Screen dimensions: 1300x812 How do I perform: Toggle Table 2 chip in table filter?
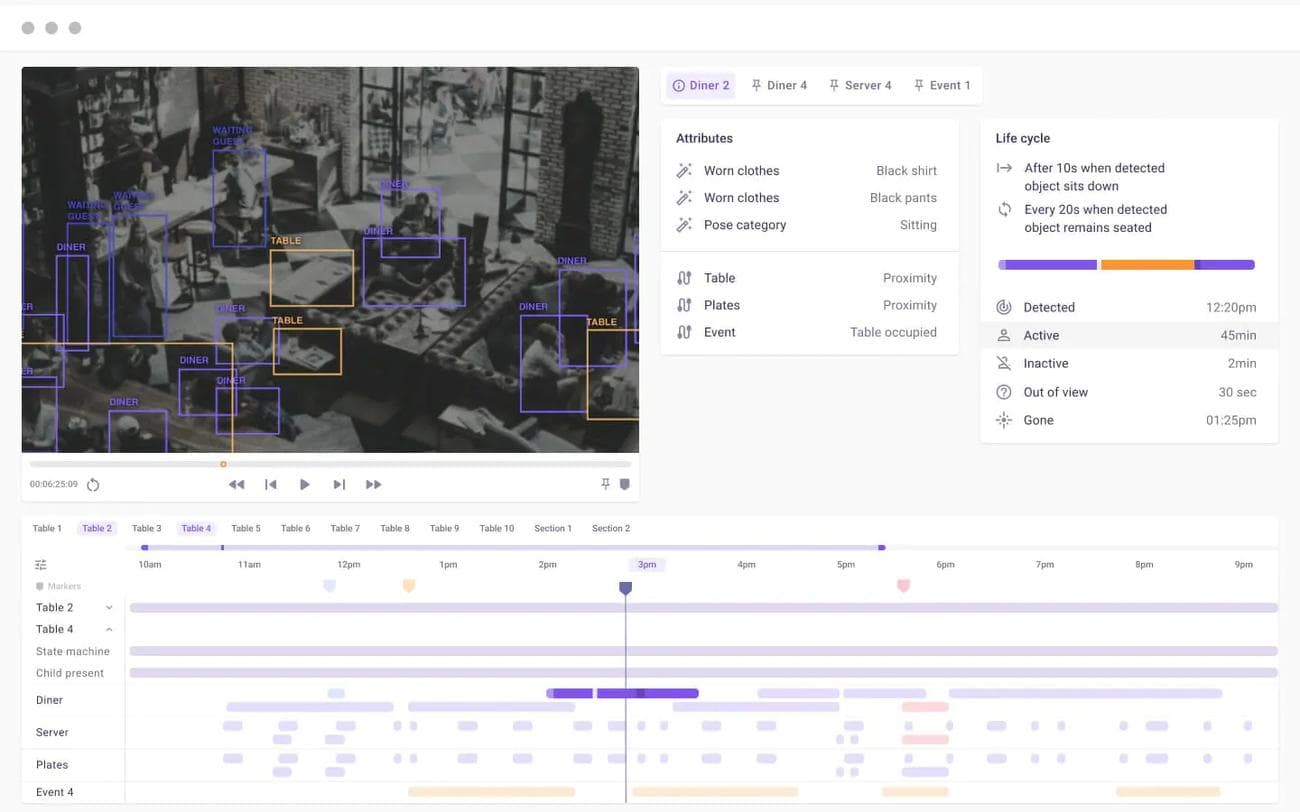[97, 528]
